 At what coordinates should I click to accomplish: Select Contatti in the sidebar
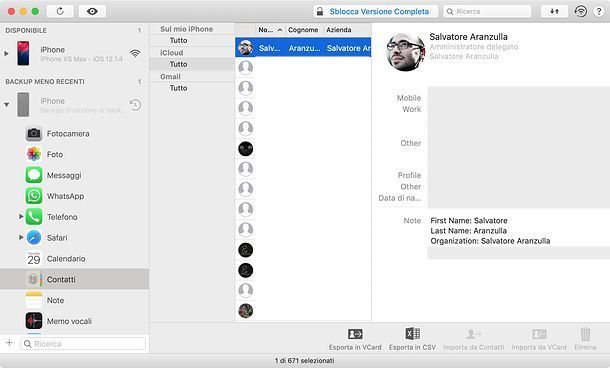coord(74,279)
